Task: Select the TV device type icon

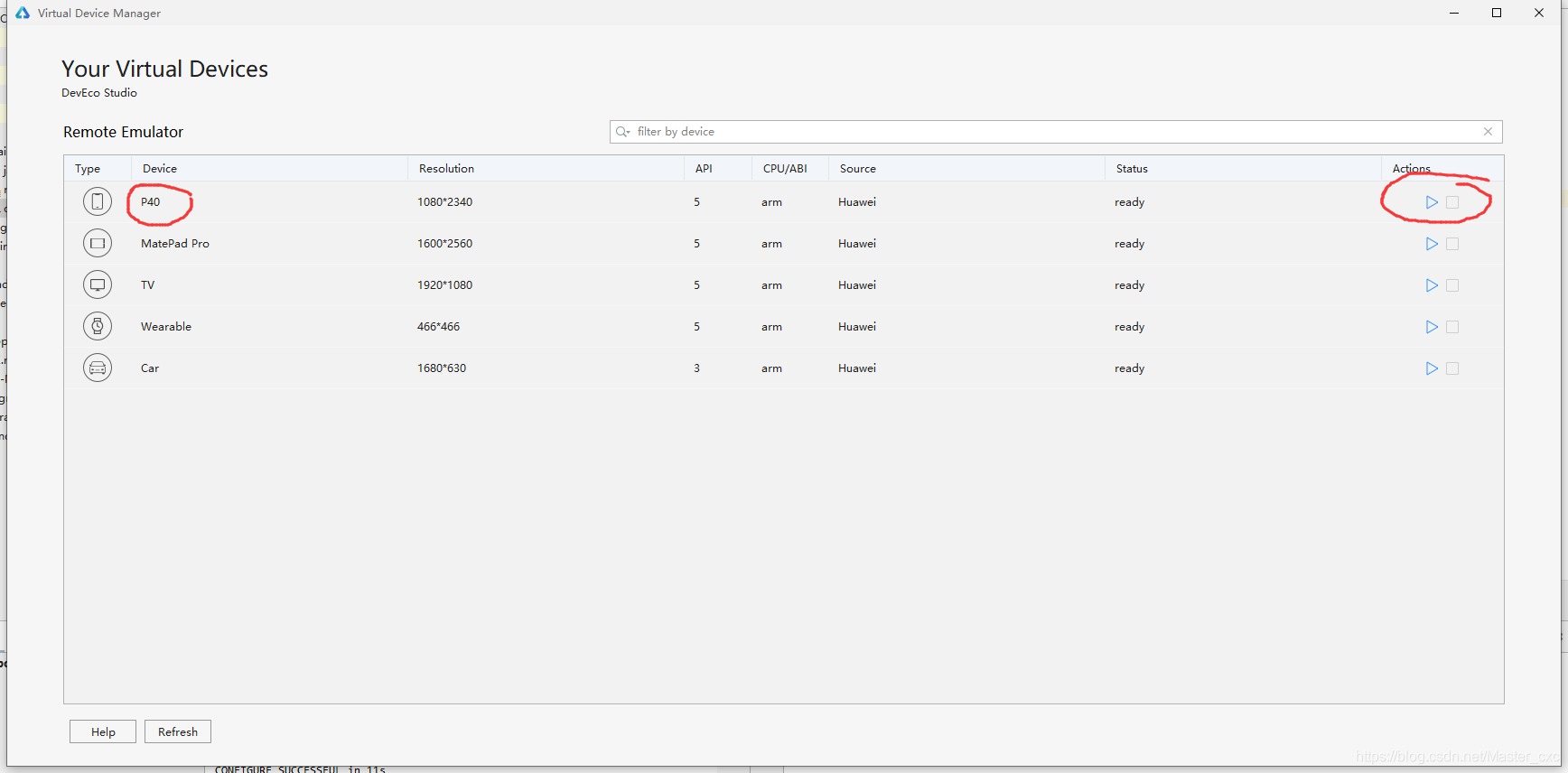Action: pyautogui.click(x=98, y=284)
